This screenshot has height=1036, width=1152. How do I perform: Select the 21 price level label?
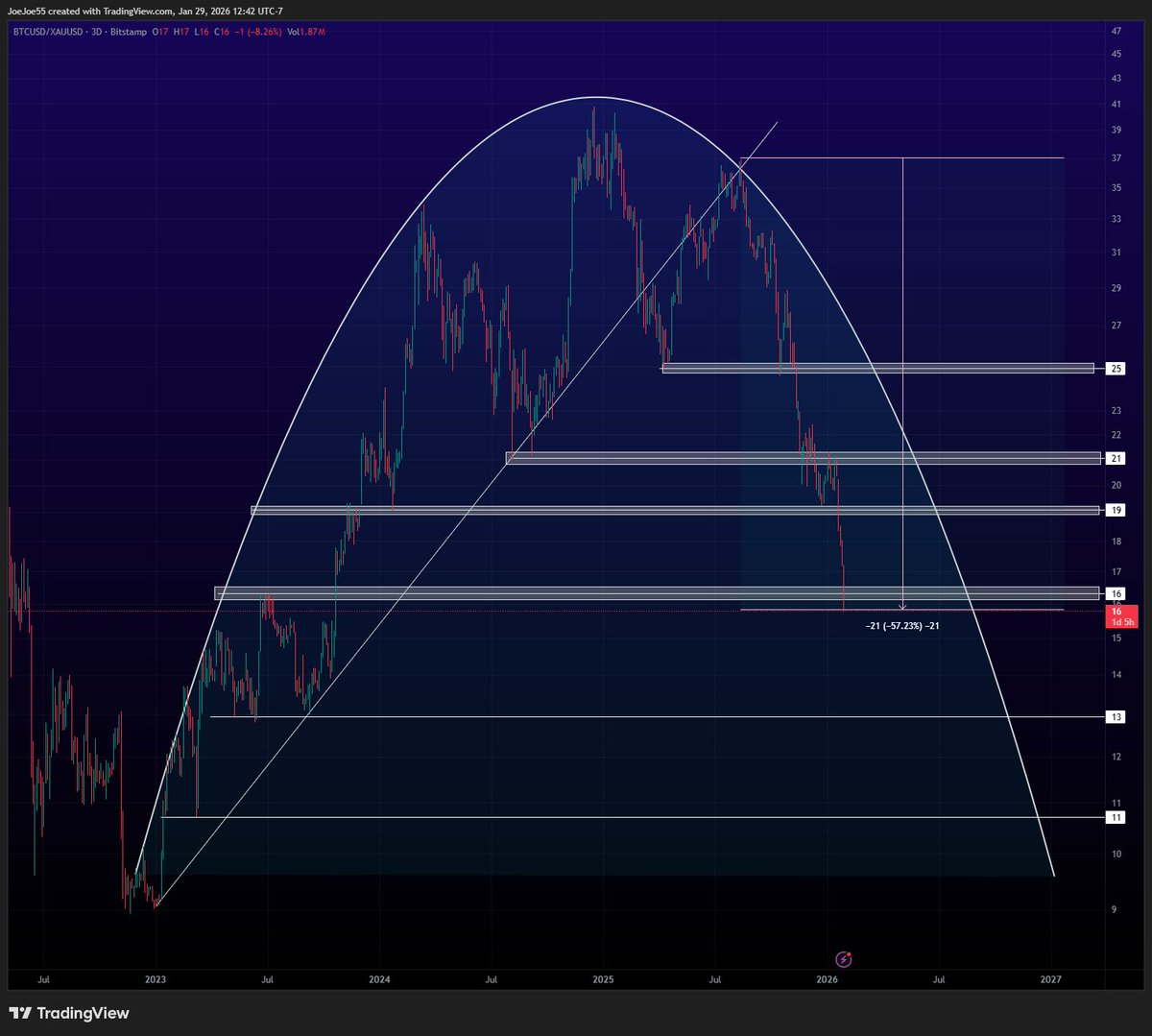point(1115,458)
